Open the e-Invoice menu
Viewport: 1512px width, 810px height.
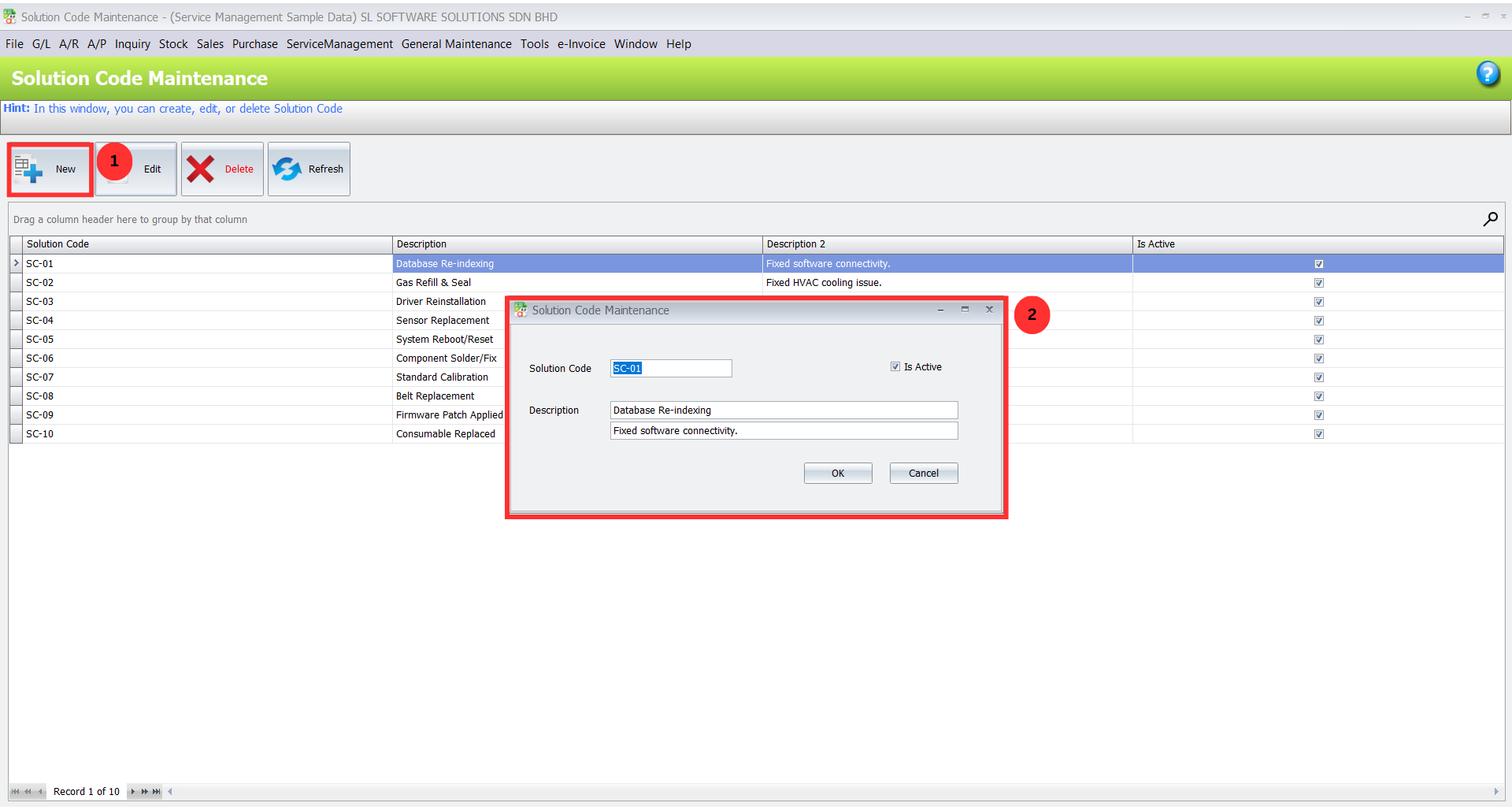[581, 44]
